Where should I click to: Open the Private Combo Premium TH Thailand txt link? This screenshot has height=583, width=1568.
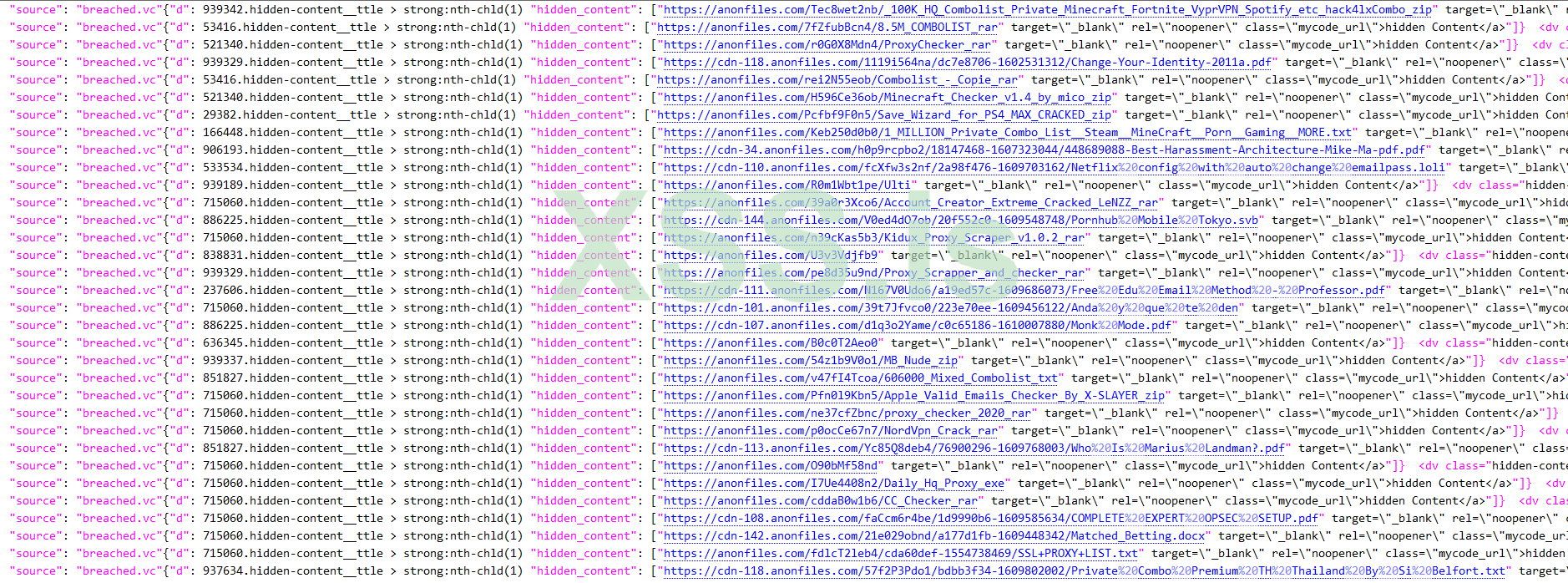[1085, 571]
